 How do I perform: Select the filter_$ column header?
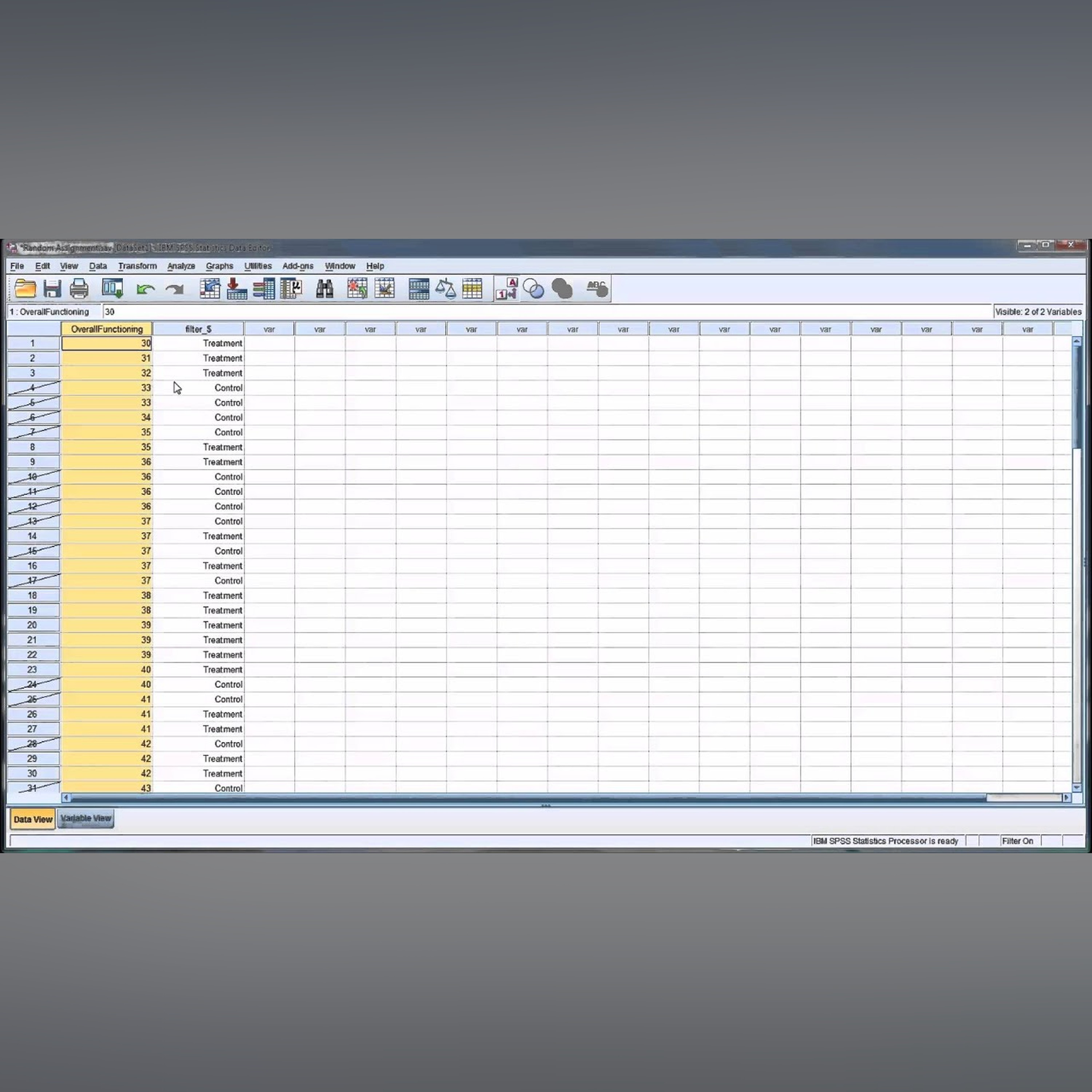pyautogui.click(x=198, y=329)
